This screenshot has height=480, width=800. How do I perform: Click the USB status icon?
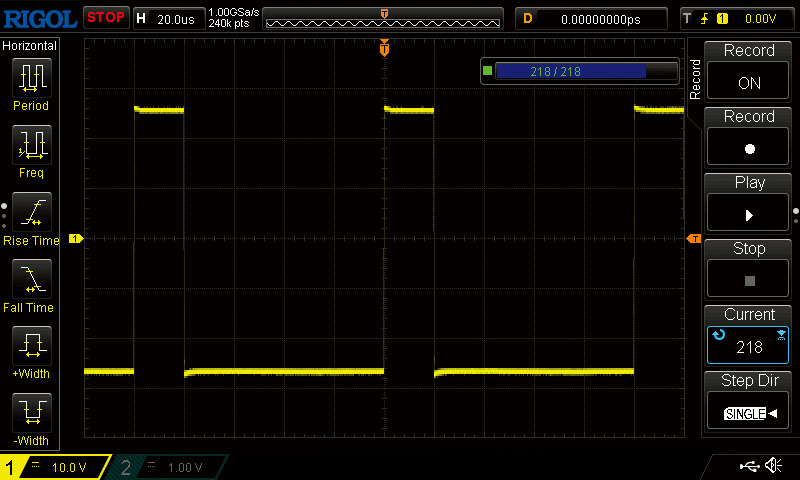749,465
